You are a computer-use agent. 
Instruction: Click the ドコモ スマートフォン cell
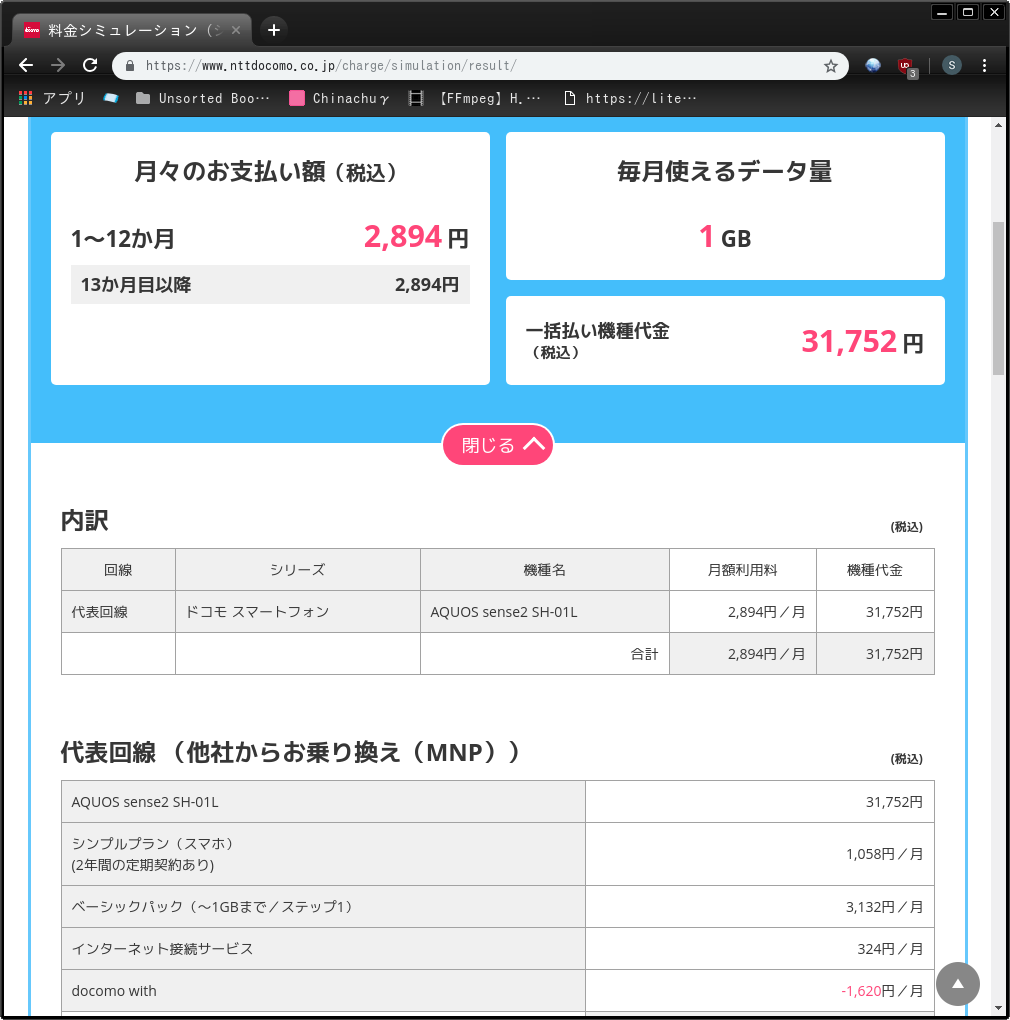(298, 611)
